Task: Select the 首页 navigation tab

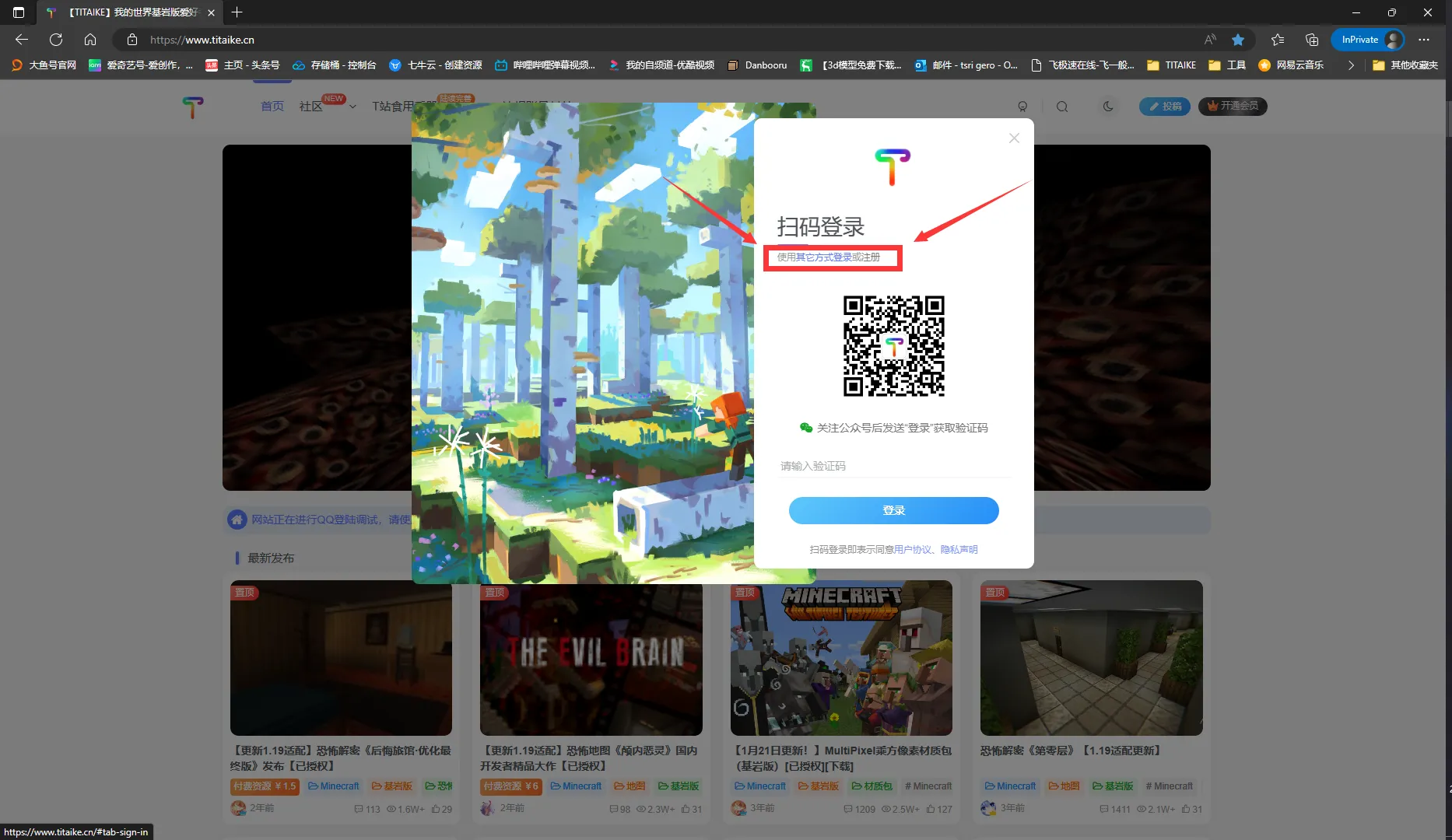Action: tap(272, 107)
